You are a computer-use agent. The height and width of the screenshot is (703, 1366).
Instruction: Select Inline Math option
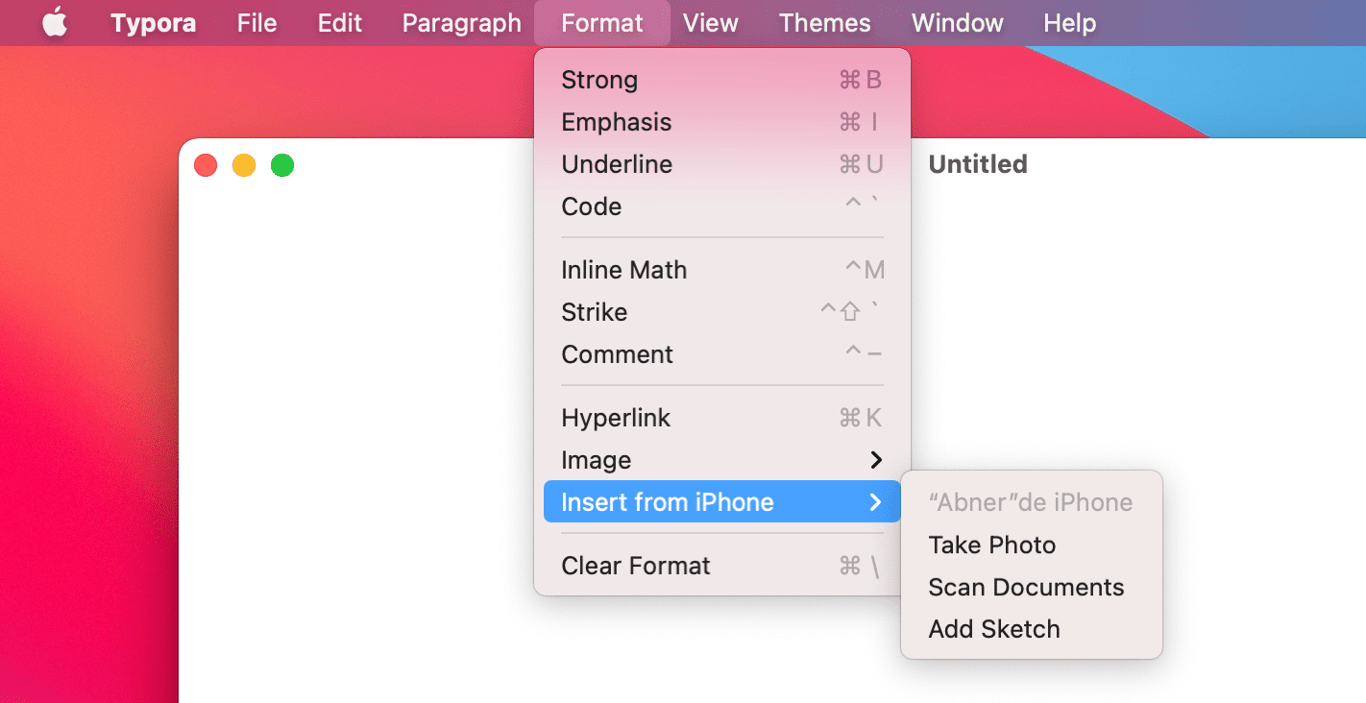point(624,270)
